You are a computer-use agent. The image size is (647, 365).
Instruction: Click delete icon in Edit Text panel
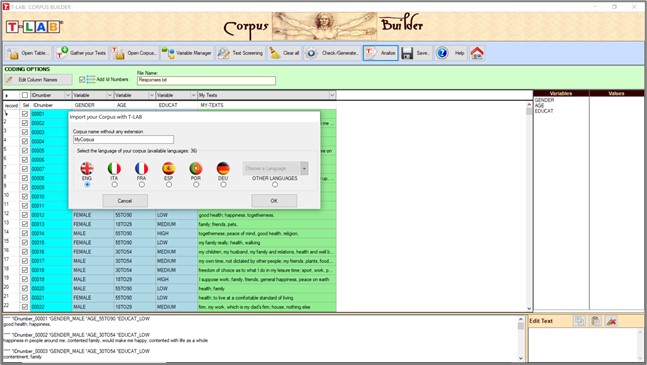pos(612,321)
